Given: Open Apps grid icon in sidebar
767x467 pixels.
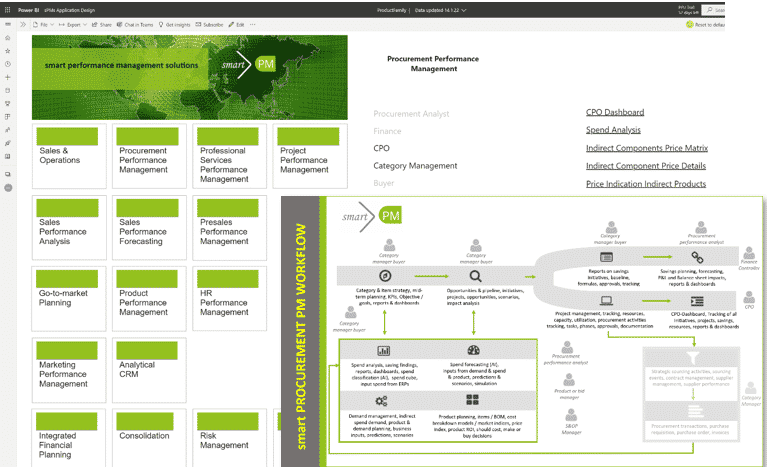Looking at the screenshot, I should coord(8,117).
